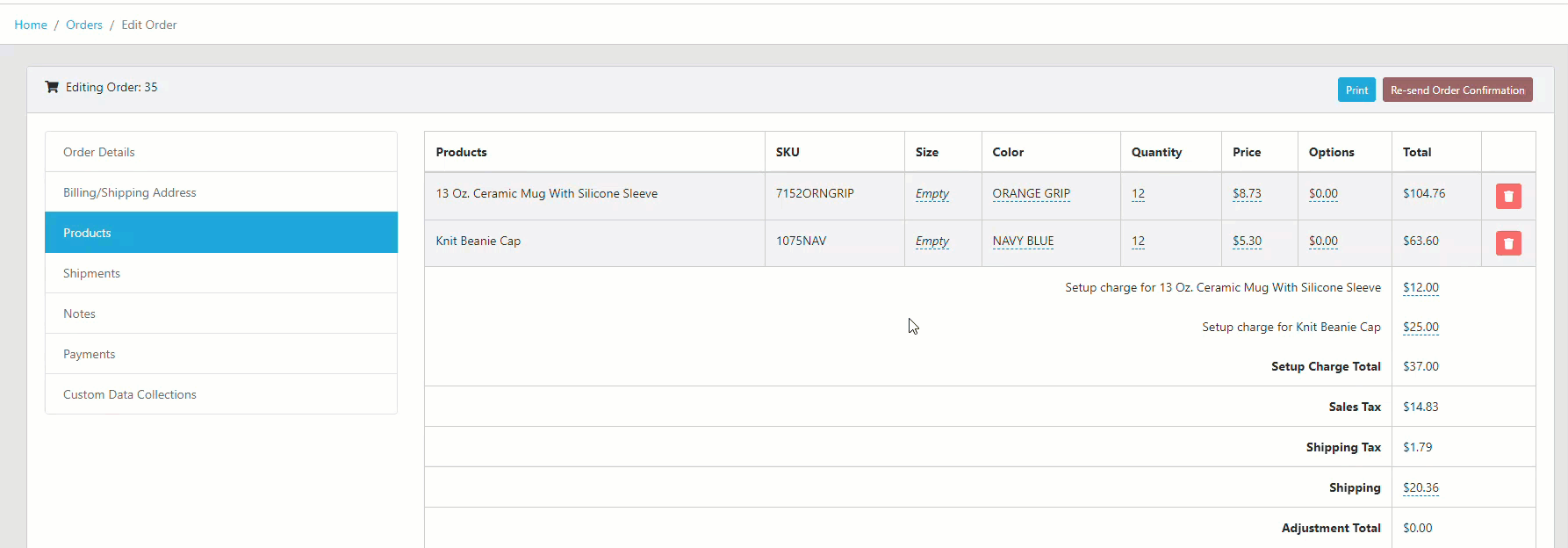Screen dimensions: 1568x548
Task: Go to Home breadcrumb
Action: tap(31, 25)
